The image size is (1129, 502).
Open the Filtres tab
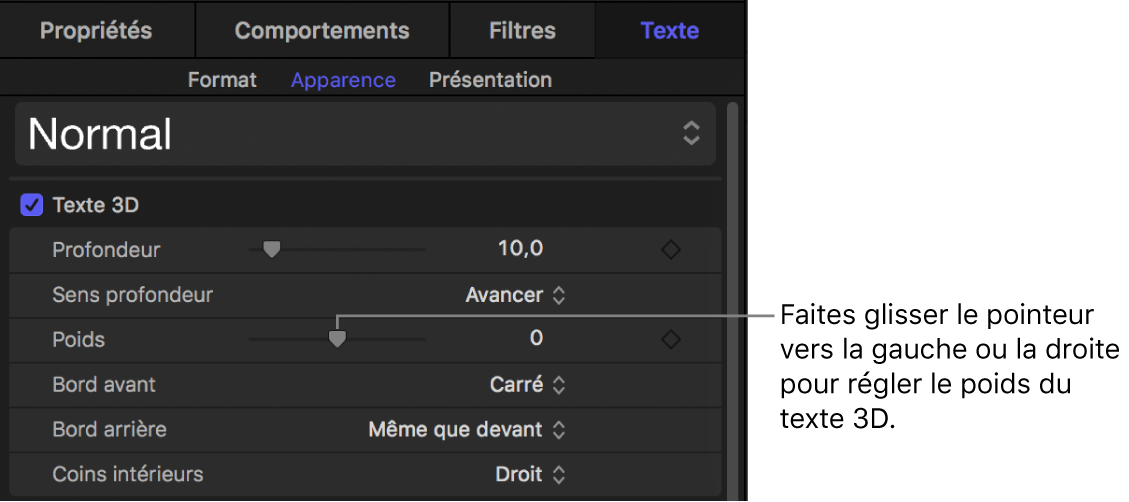(x=522, y=30)
